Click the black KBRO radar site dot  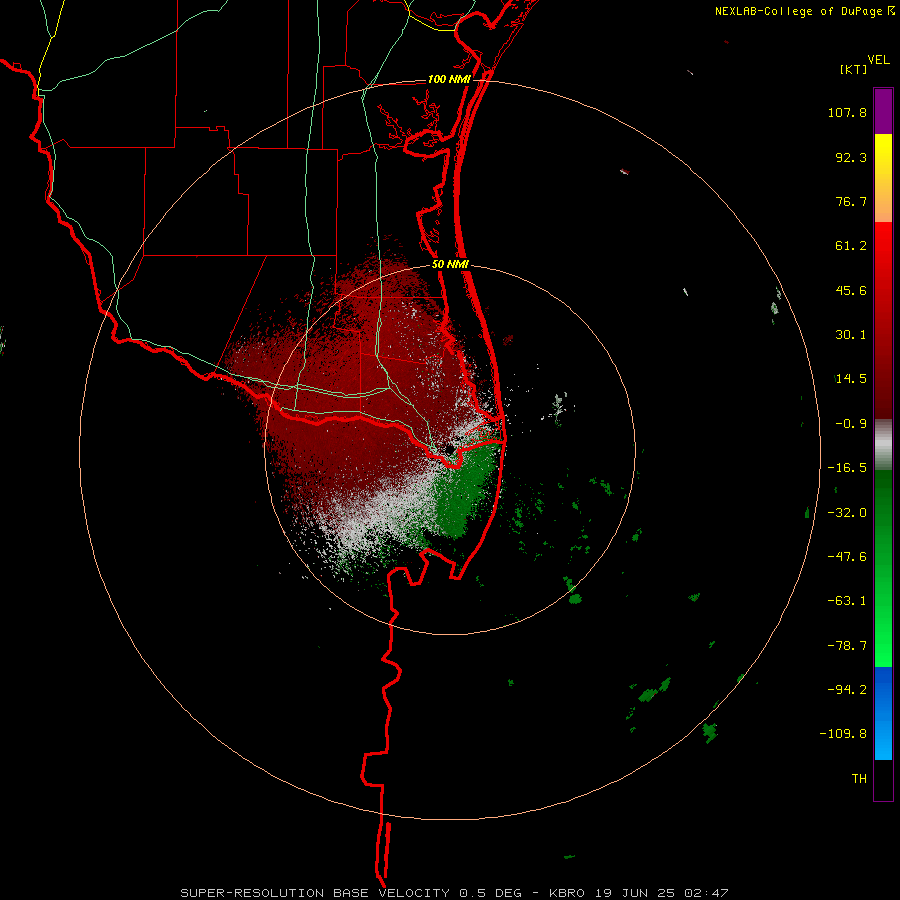(x=450, y=449)
